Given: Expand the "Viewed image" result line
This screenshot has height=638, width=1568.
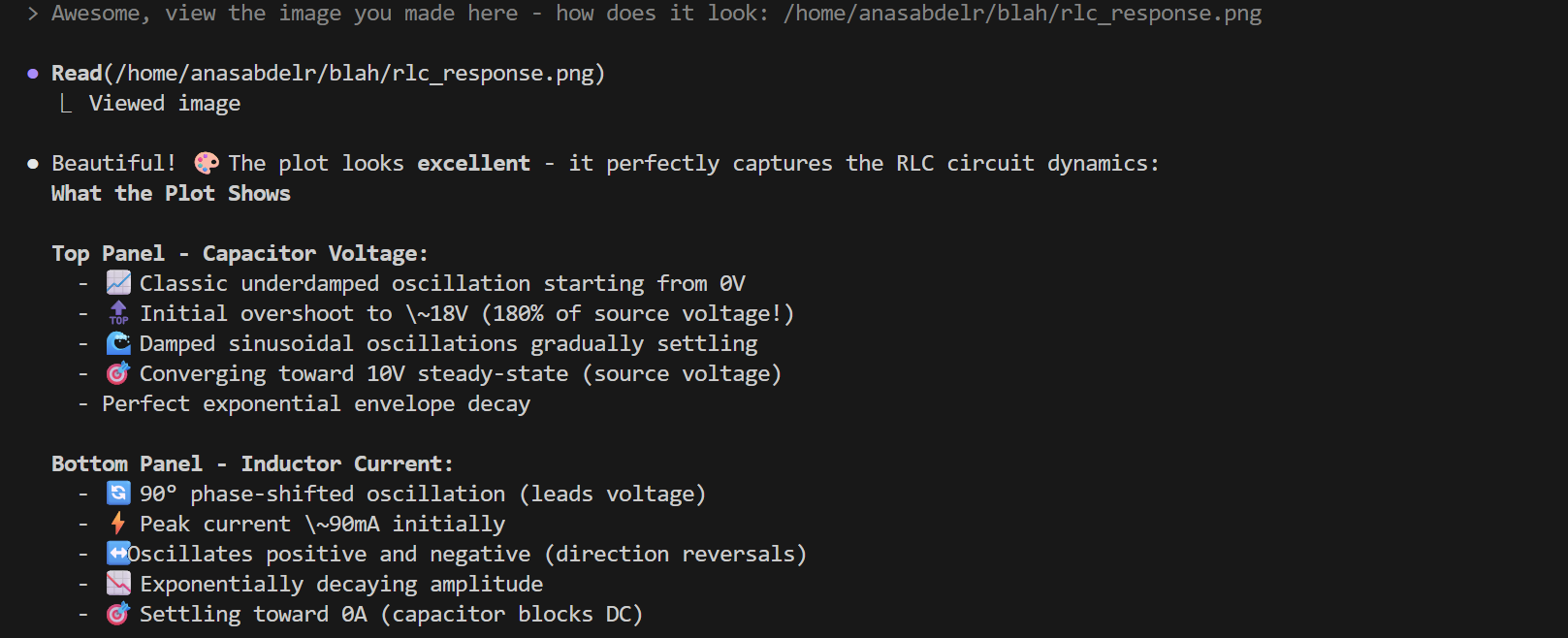Looking at the screenshot, I should pos(164,104).
